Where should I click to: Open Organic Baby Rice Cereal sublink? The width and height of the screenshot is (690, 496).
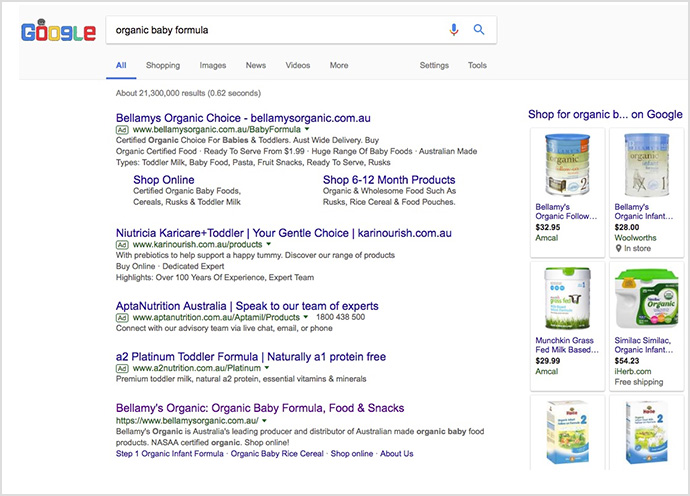(277, 454)
